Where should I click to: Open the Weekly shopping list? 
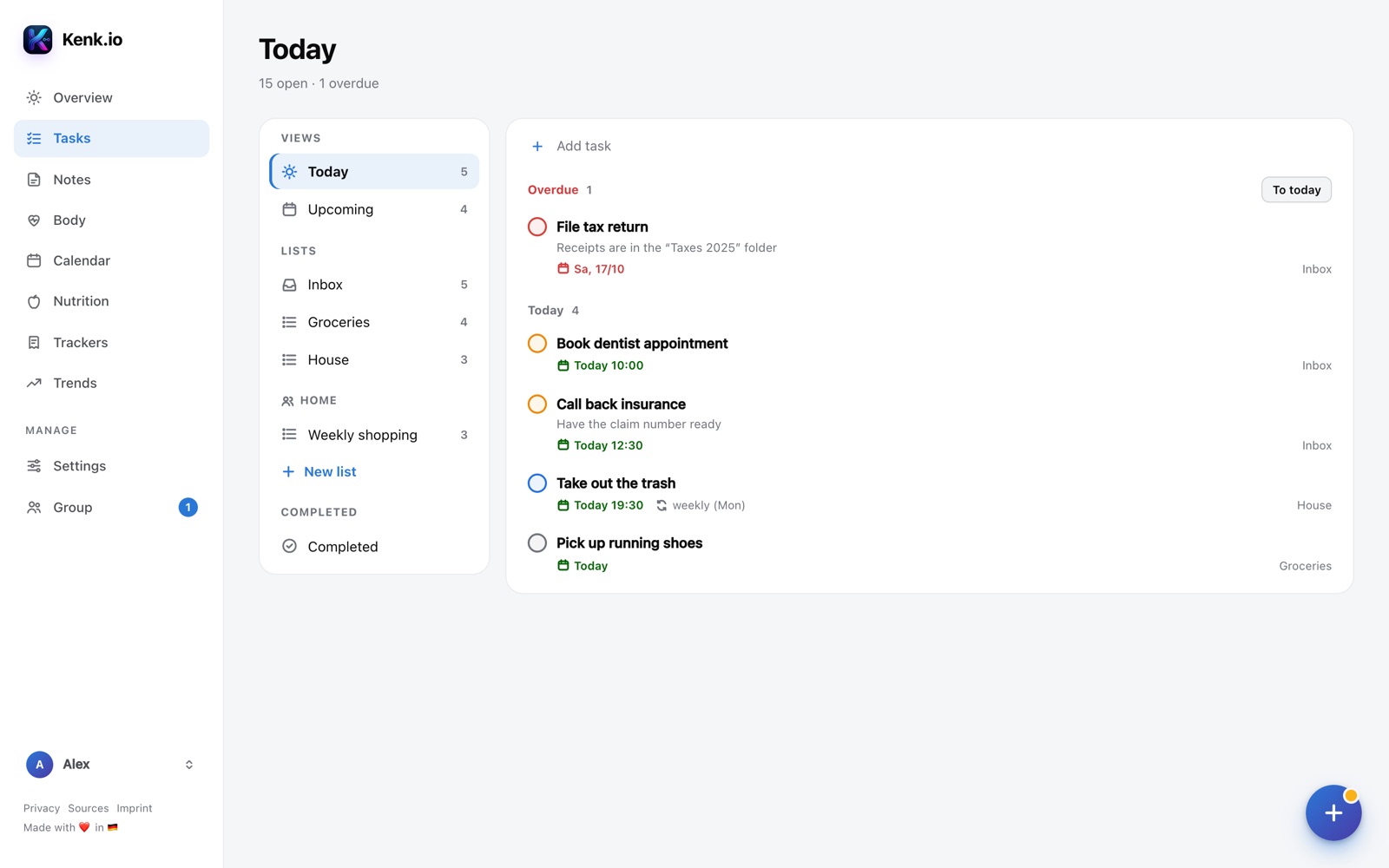point(374,435)
